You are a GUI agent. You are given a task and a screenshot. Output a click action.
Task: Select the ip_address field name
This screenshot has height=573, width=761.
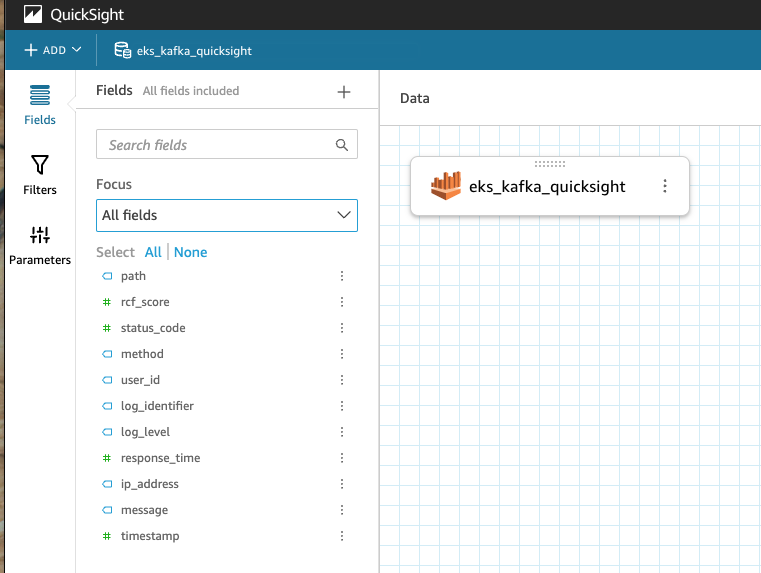pyautogui.click(x=149, y=484)
